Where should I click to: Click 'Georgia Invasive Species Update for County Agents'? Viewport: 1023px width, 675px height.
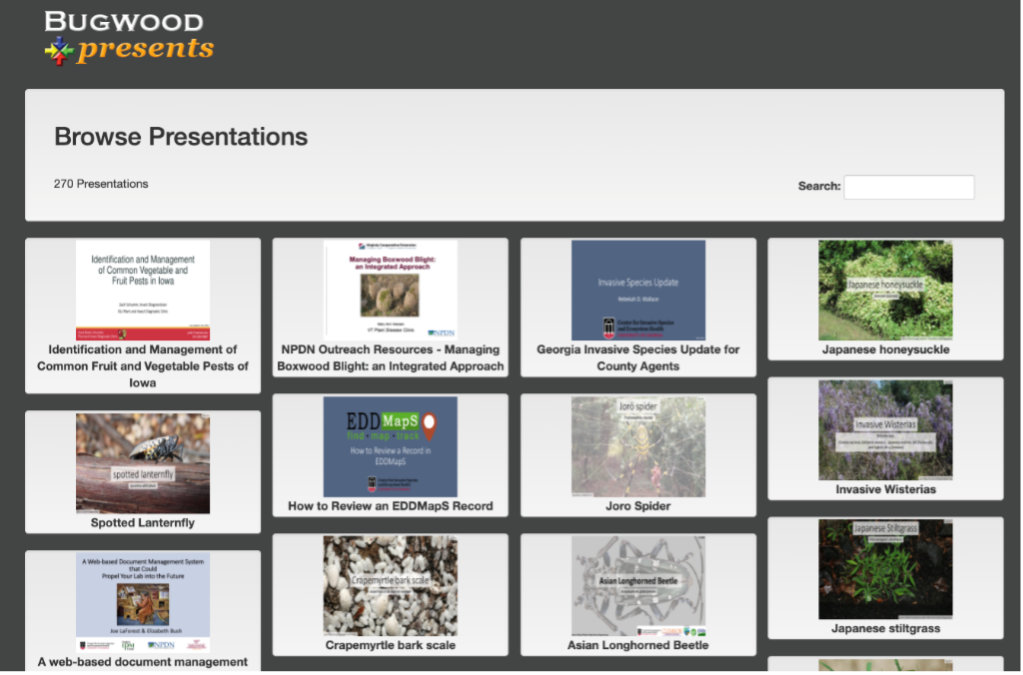(638, 358)
